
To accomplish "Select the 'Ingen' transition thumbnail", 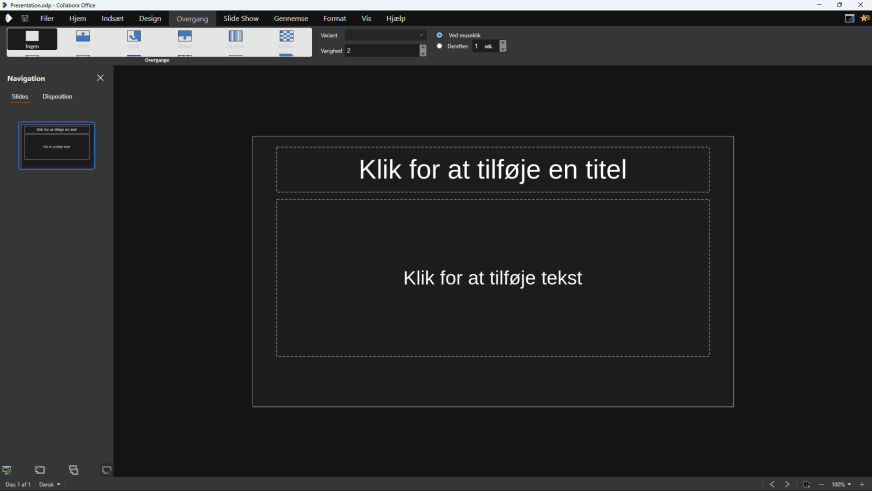I will coord(32,39).
